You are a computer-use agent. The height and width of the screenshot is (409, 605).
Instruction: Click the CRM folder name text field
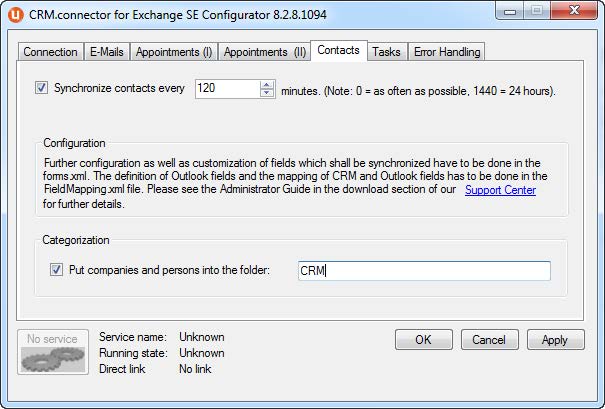(x=424, y=271)
